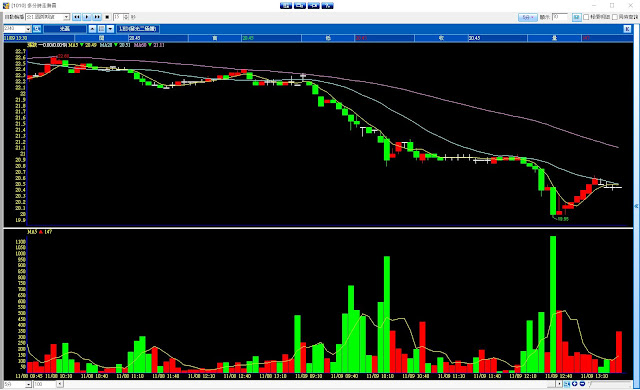Click the red high price value in header
The width and height of the screenshot is (640, 390).
click(361, 38)
